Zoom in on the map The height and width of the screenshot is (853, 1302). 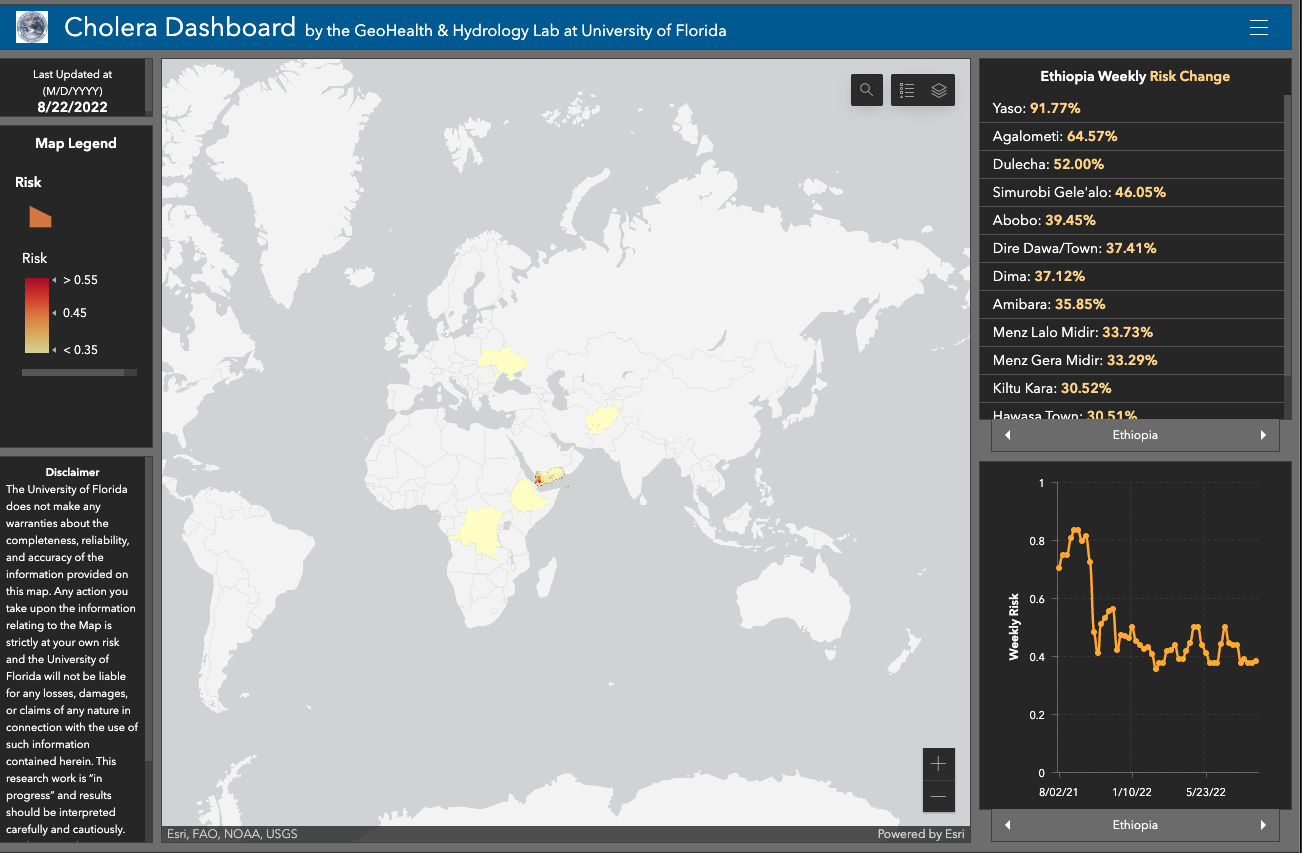point(938,764)
